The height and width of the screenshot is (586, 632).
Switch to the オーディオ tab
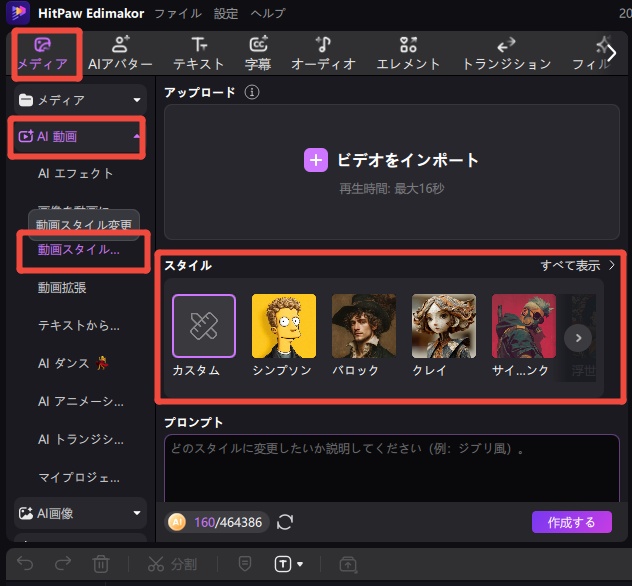tap(323, 54)
